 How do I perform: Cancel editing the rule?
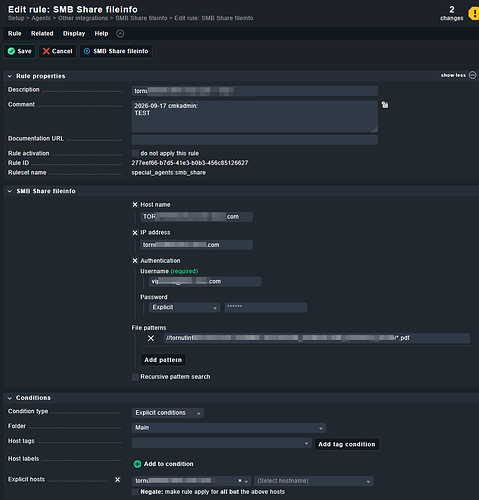(x=57, y=51)
